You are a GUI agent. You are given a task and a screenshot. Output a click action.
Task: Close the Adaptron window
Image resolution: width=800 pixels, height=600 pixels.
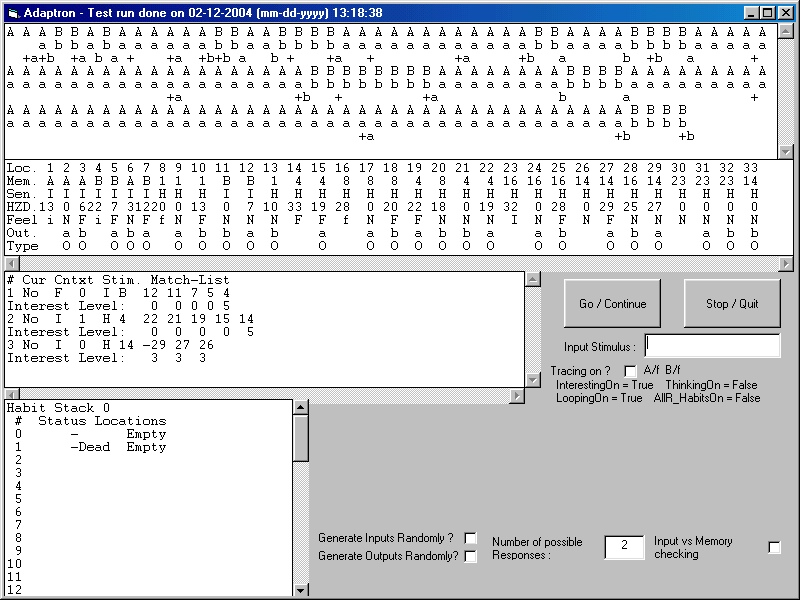tap(785, 13)
